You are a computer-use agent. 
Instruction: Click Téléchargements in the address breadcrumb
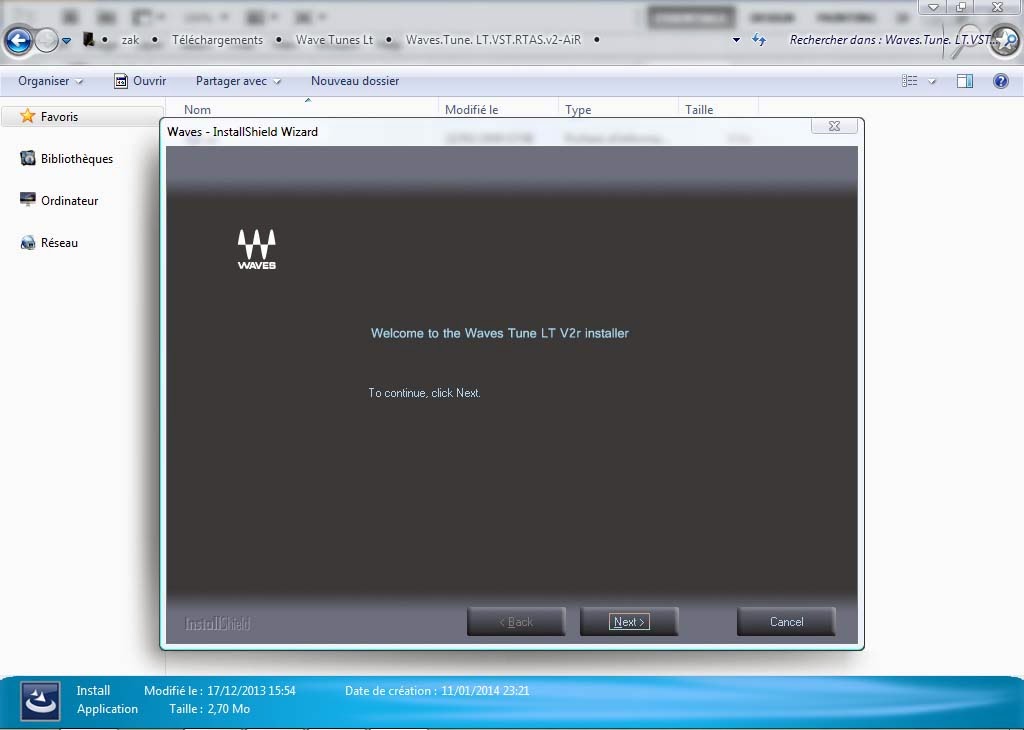217,40
